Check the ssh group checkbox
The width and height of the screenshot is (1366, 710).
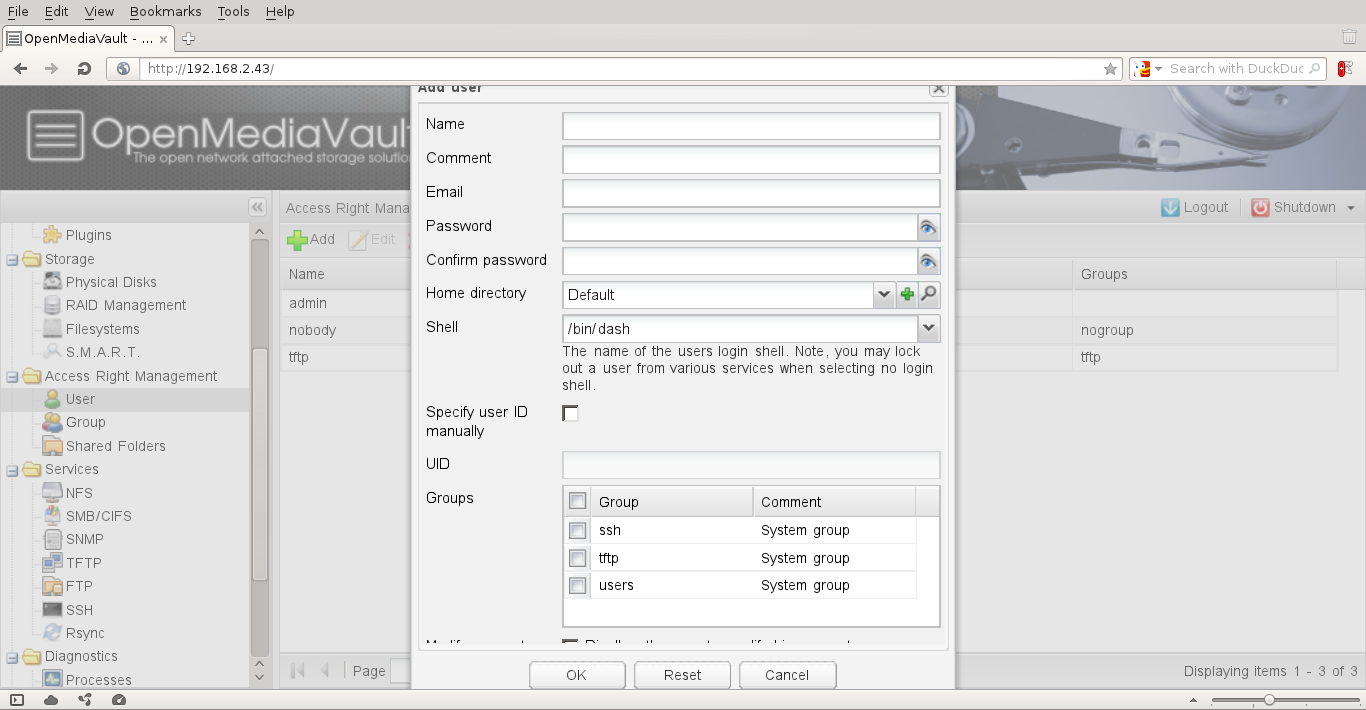pos(578,530)
